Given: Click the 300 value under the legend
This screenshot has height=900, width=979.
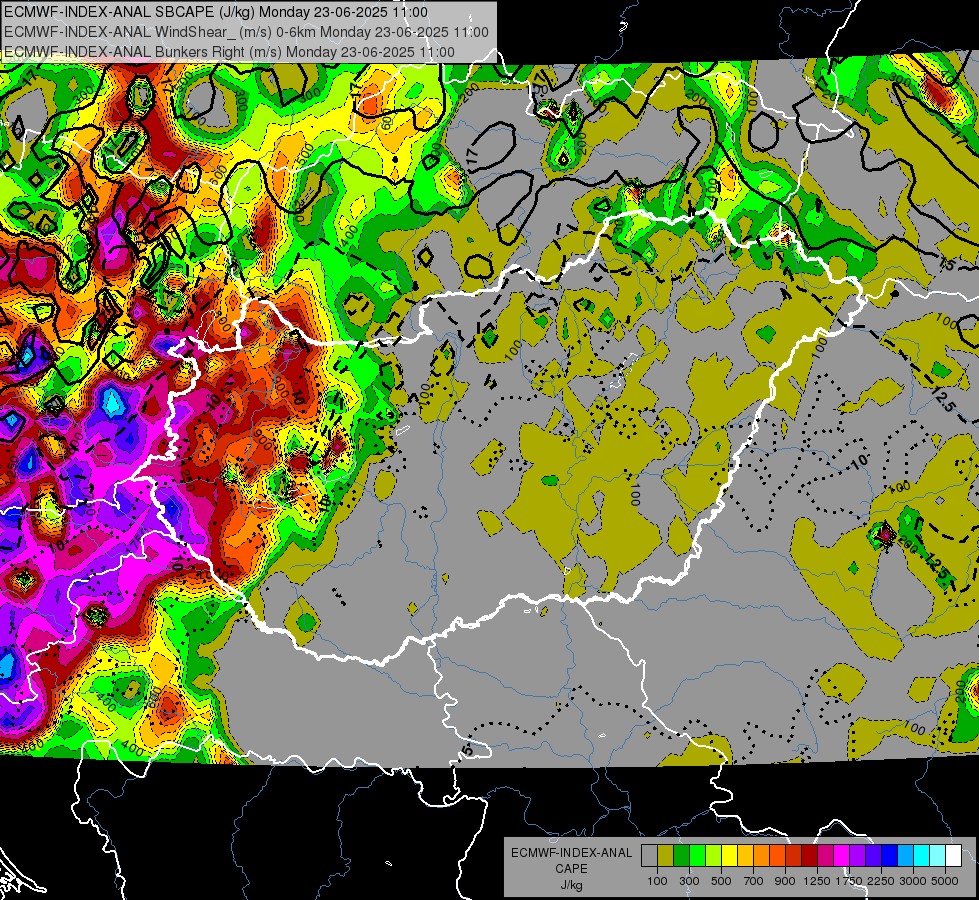Looking at the screenshot, I should click(x=689, y=881).
